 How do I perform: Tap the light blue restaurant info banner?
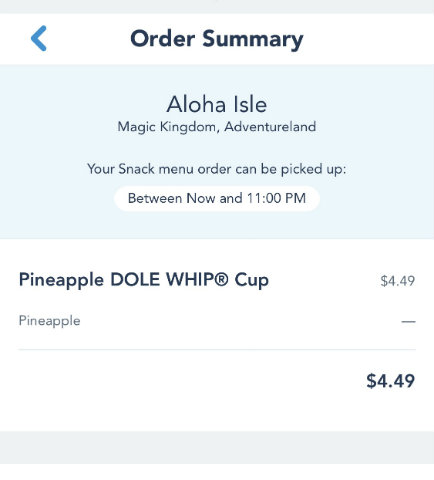point(217,152)
